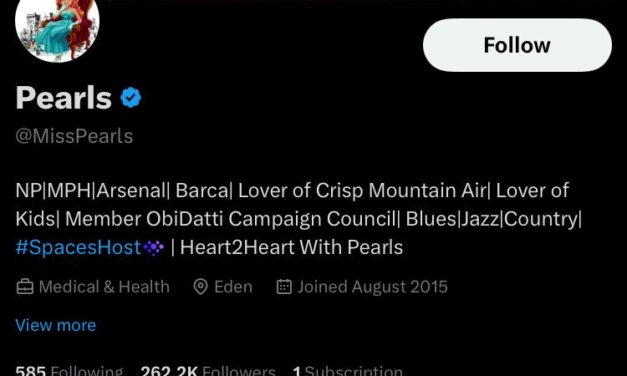Click the blue verified badge
627x376 pixels.
point(131,98)
